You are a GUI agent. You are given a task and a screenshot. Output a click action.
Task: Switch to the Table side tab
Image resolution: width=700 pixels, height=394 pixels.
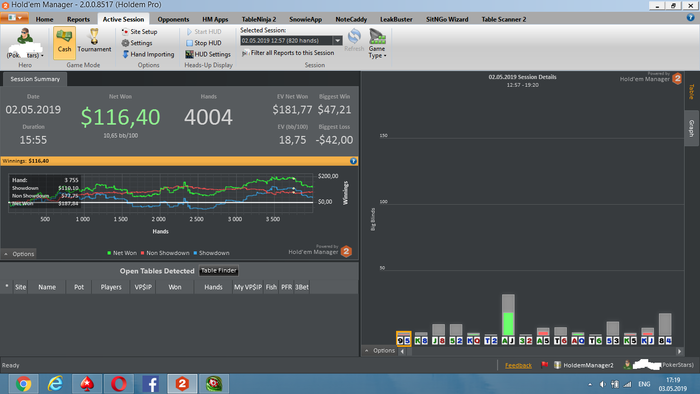692,91
